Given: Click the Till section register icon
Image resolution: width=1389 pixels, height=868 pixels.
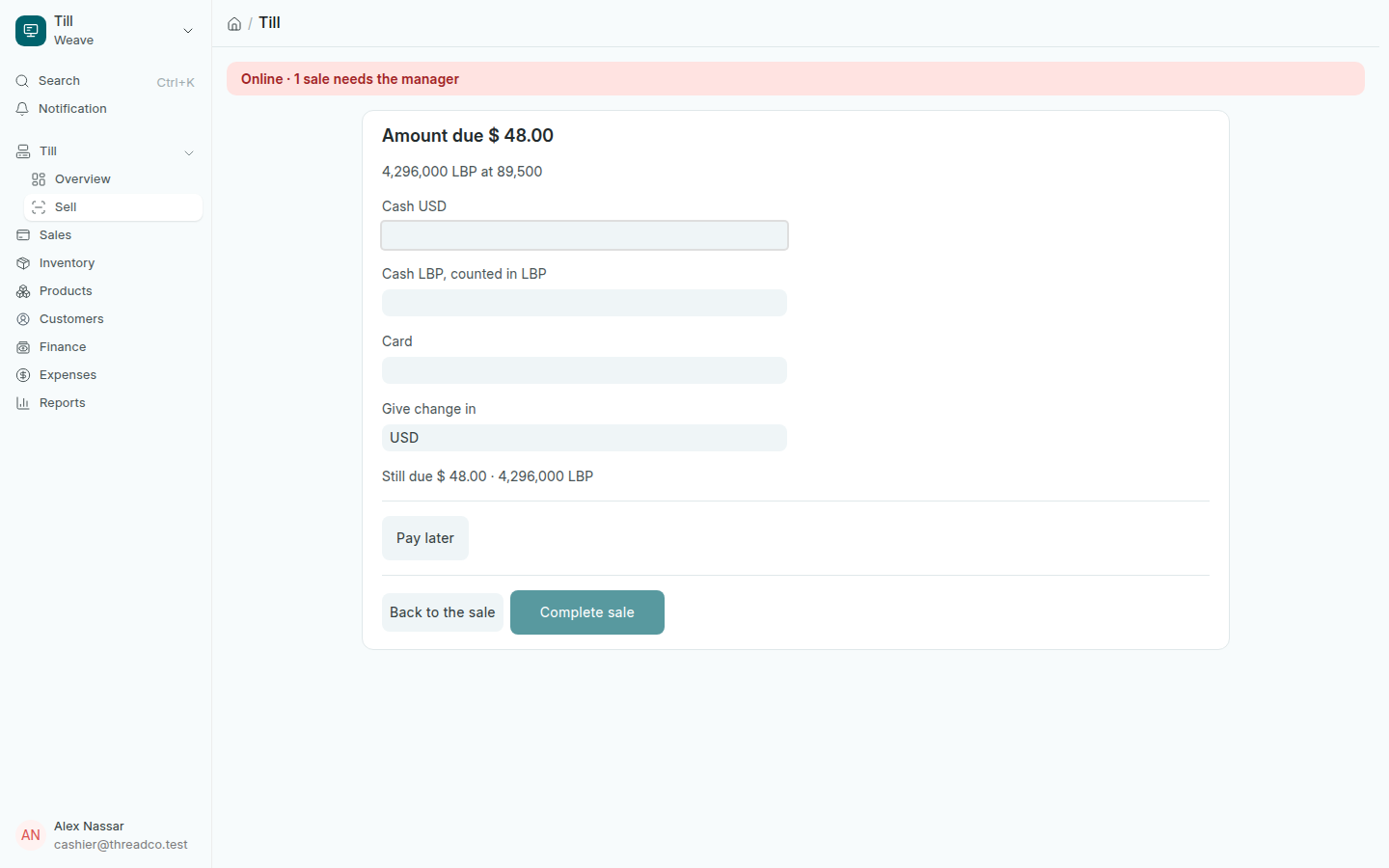Looking at the screenshot, I should pos(23,151).
